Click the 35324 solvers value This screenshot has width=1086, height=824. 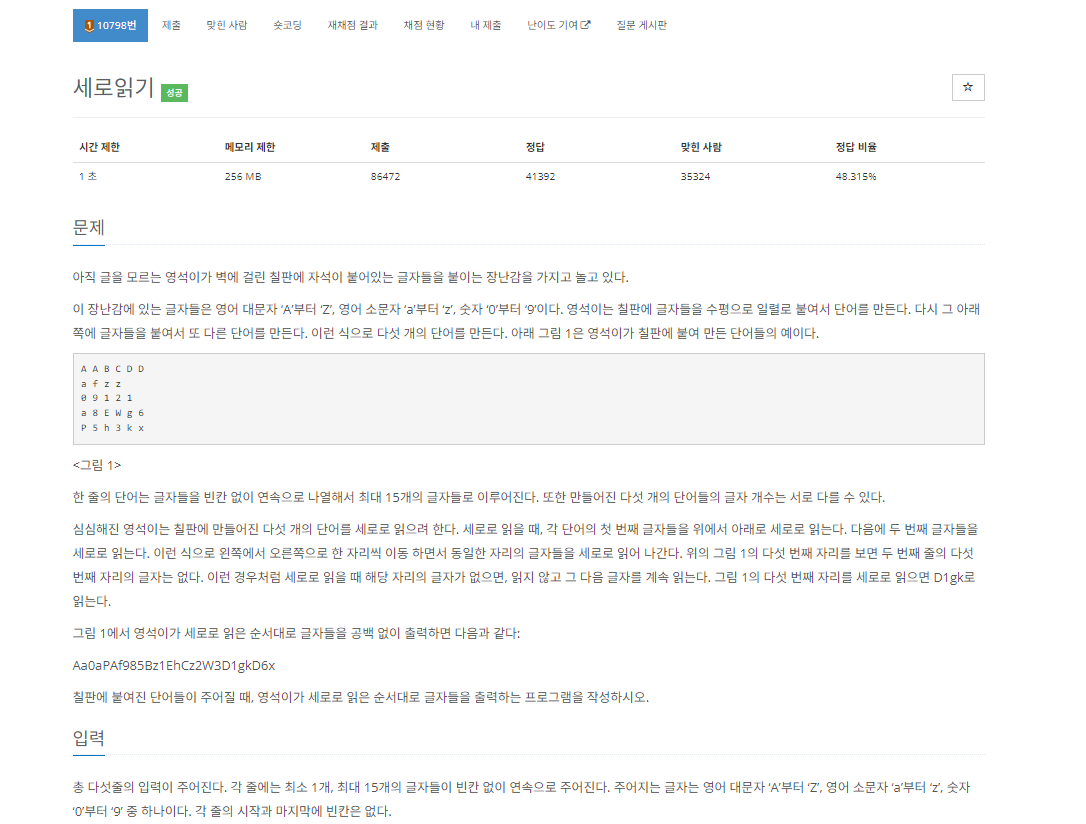(x=695, y=177)
